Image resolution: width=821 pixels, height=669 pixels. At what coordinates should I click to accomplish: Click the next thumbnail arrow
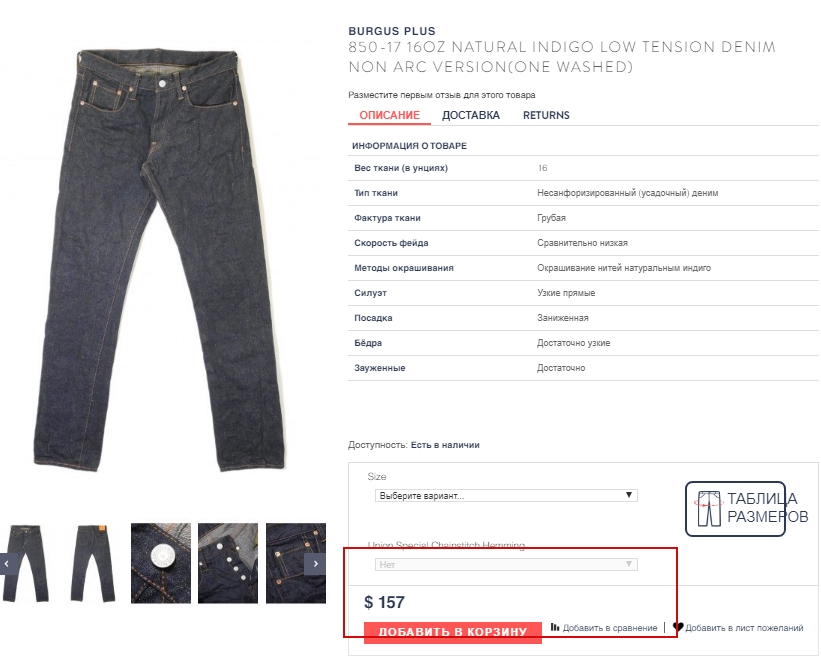click(315, 564)
